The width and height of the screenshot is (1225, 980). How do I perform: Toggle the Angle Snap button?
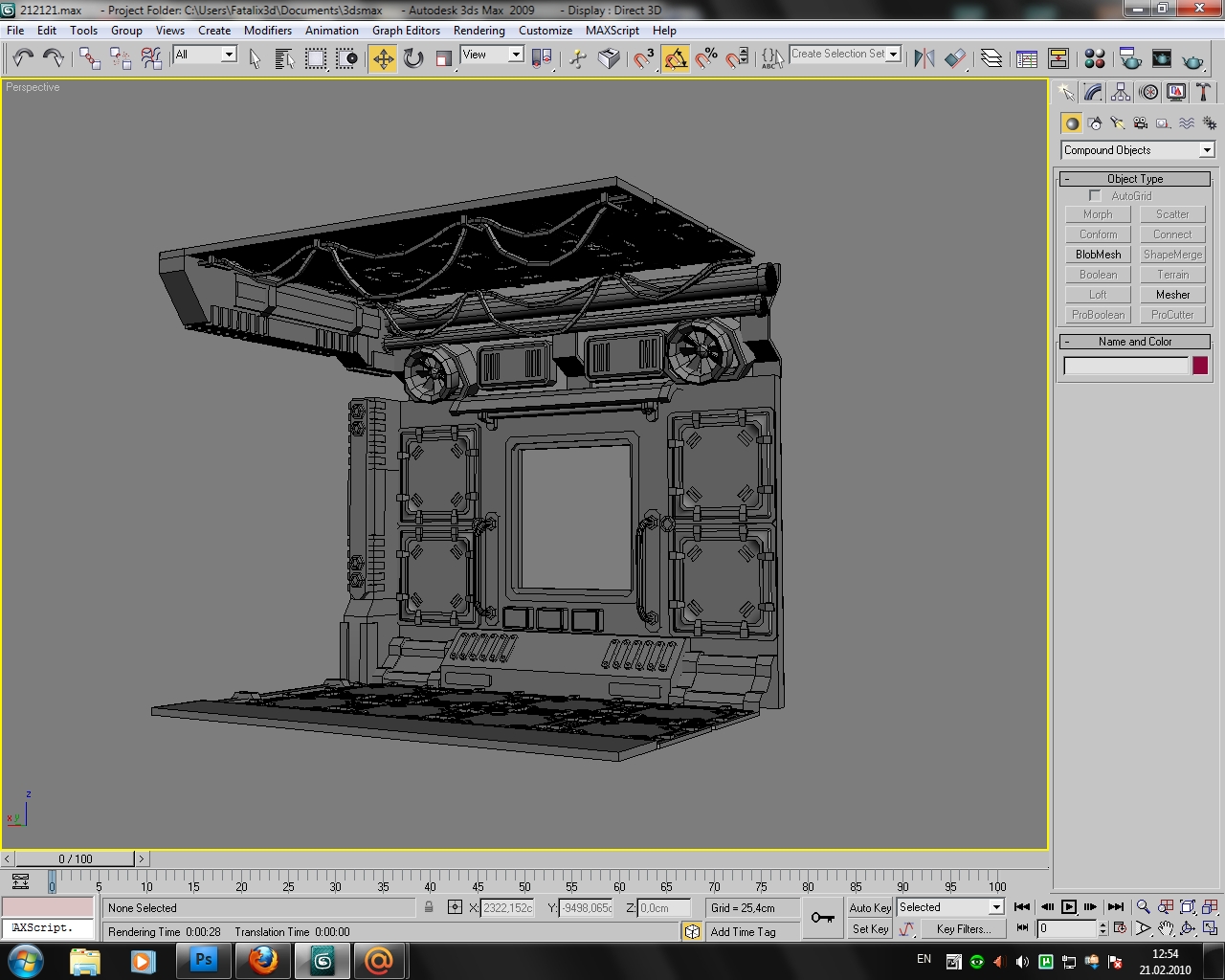point(676,59)
